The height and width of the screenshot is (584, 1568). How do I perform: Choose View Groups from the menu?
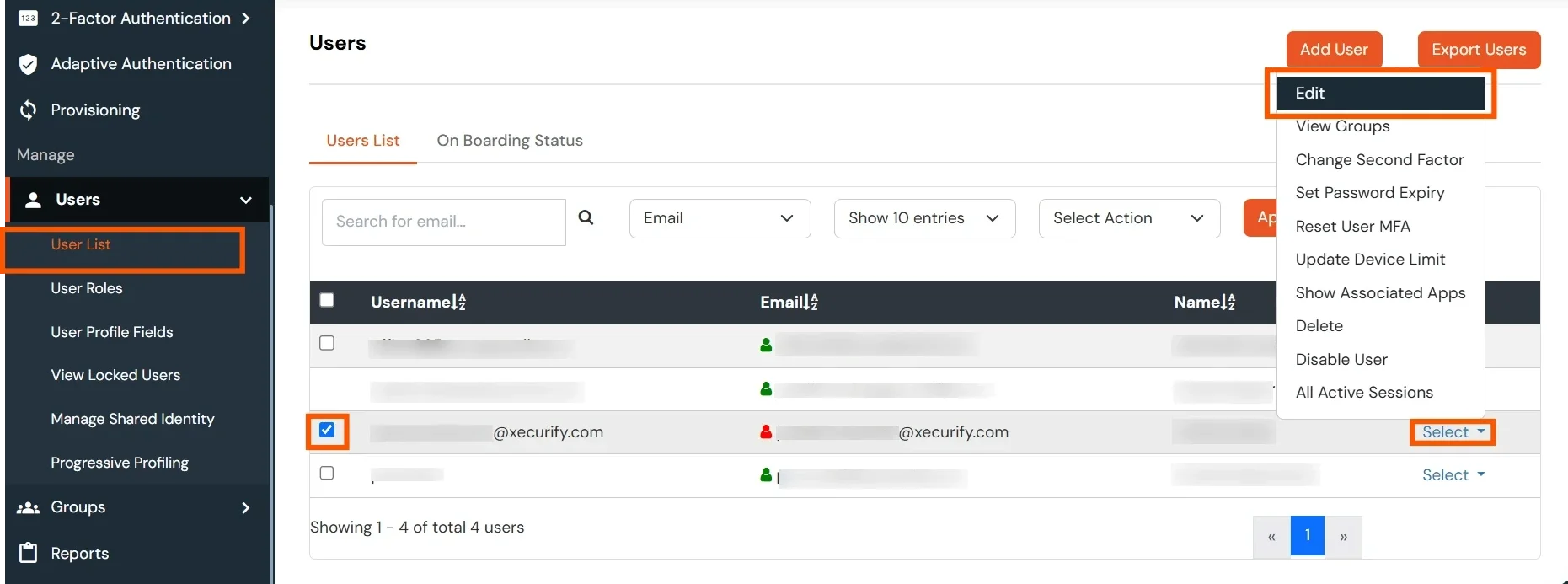pyautogui.click(x=1380, y=126)
